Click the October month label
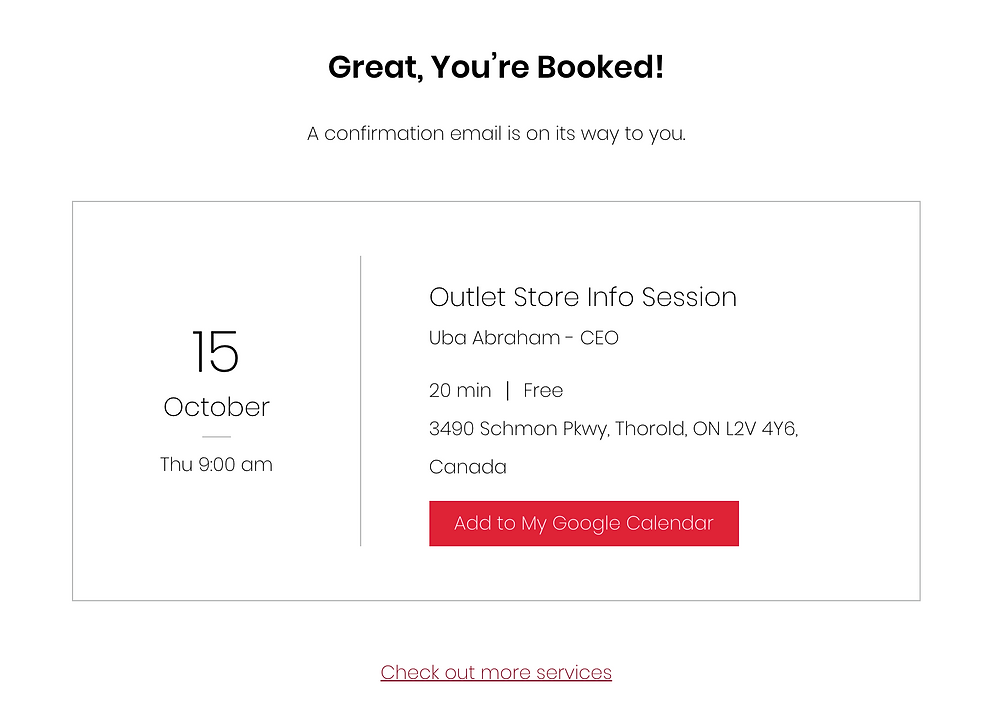The image size is (1000, 728). pyautogui.click(x=216, y=407)
